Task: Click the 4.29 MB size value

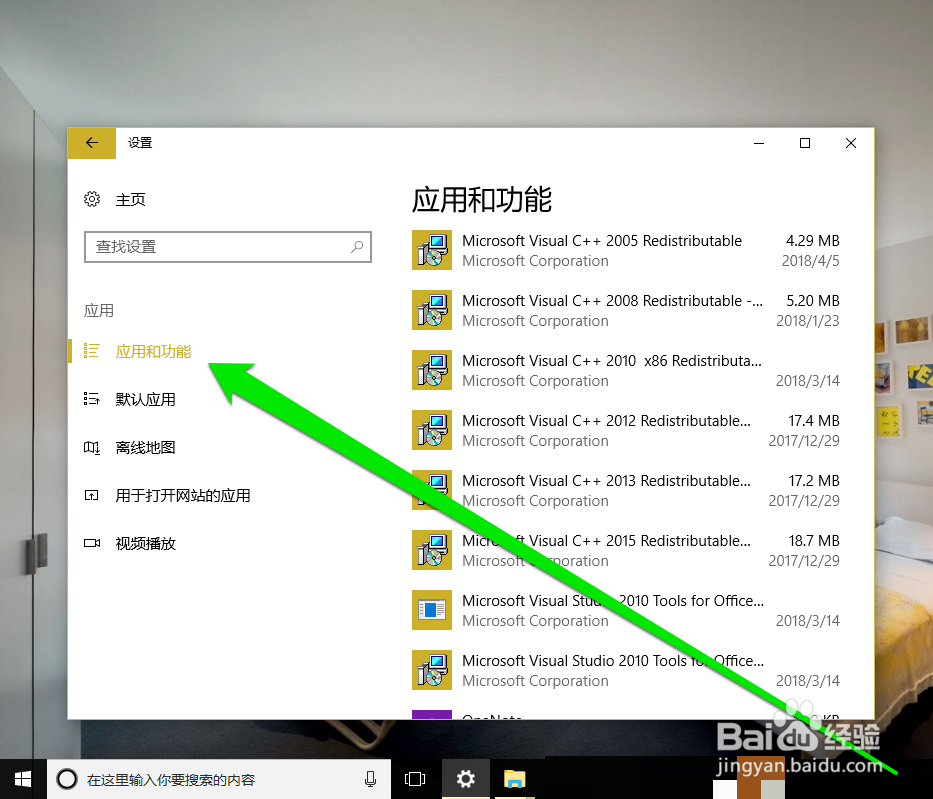Action: (812, 240)
